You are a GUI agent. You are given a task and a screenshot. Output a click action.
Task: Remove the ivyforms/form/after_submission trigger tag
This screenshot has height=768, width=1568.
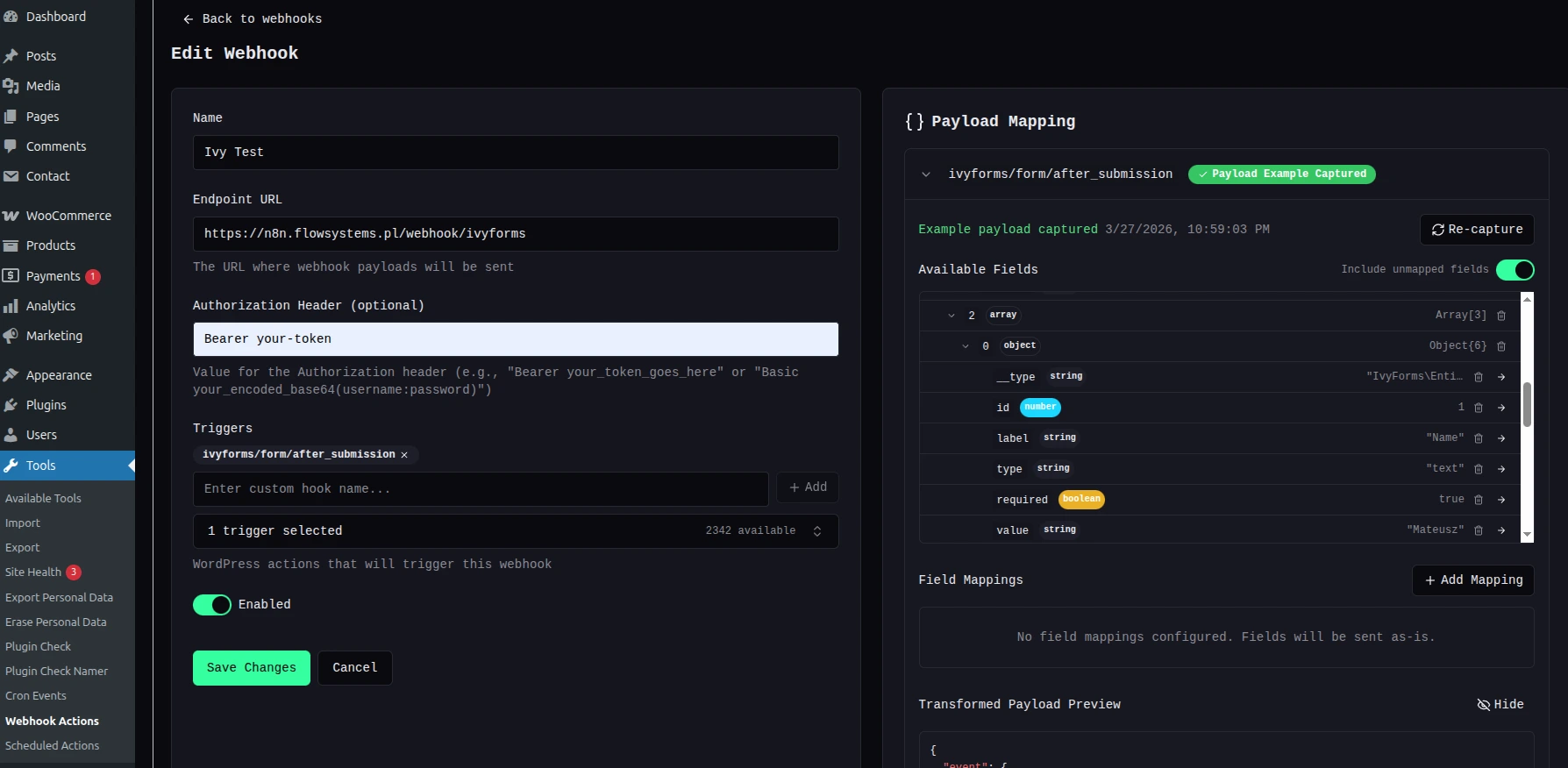pyautogui.click(x=404, y=455)
